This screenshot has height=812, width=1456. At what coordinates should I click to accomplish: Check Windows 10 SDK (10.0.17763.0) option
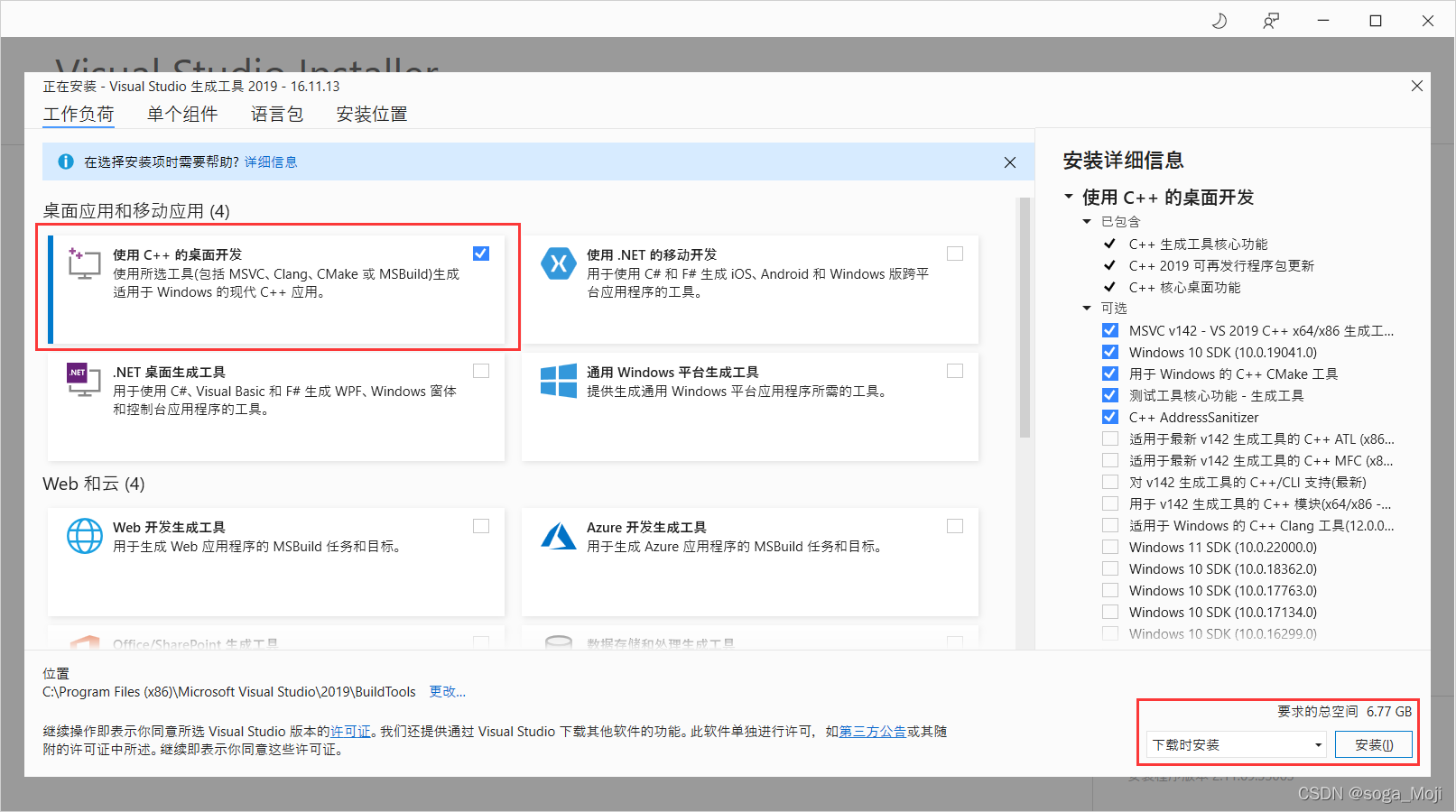click(1110, 590)
